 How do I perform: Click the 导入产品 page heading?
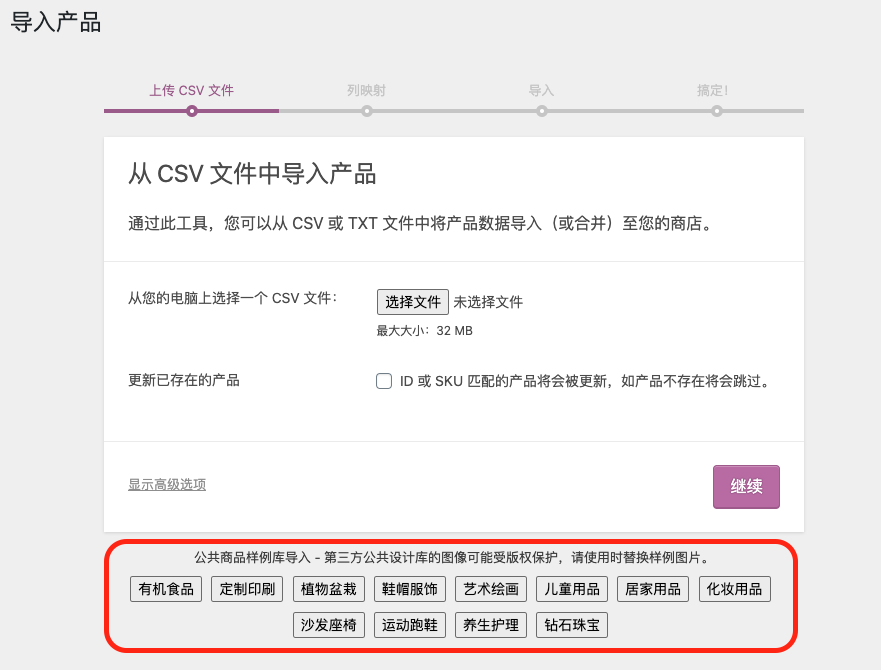[56, 22]
